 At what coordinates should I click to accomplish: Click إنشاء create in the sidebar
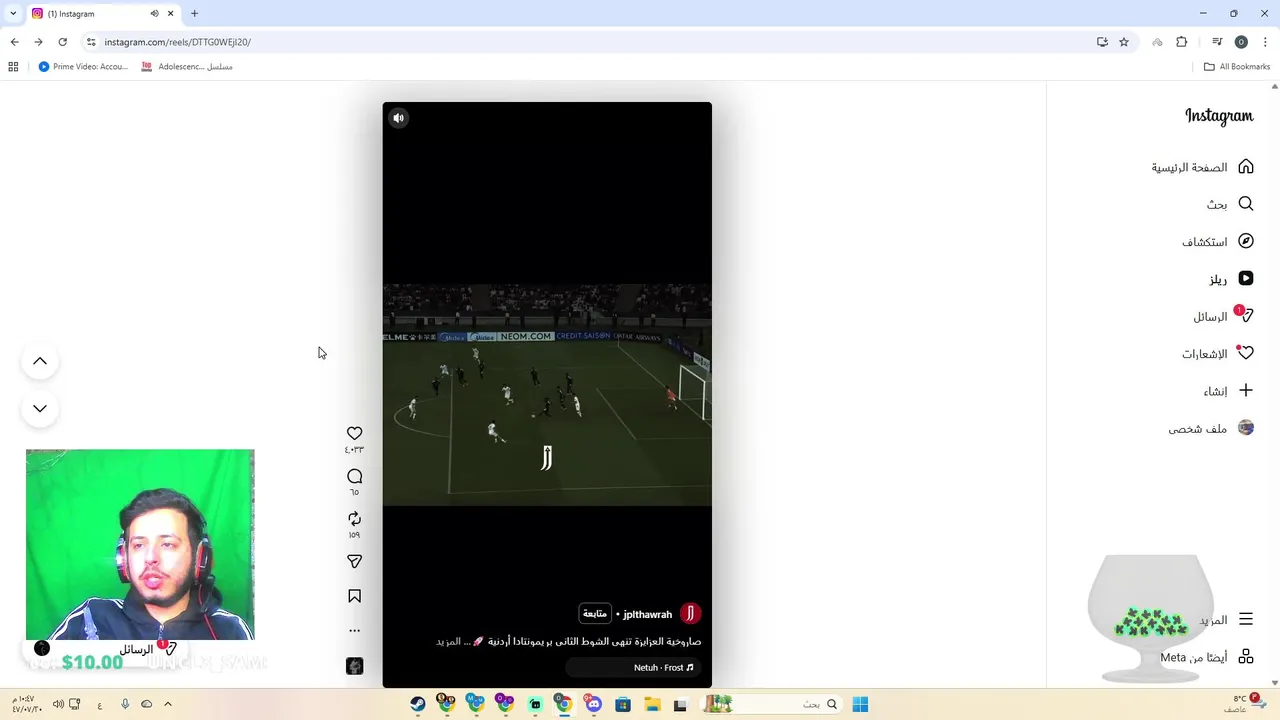(1228, 391)
